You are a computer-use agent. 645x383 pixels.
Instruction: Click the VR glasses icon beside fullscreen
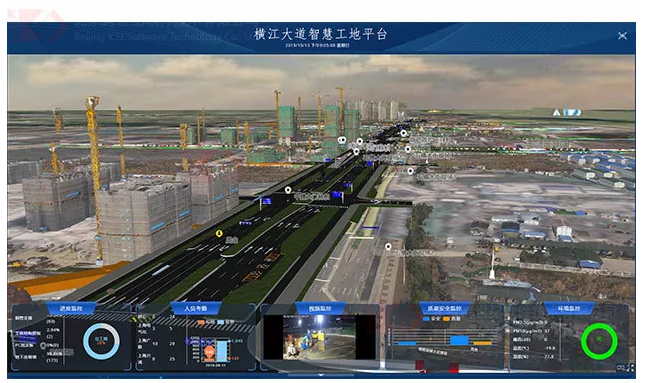tap(620, 367)
